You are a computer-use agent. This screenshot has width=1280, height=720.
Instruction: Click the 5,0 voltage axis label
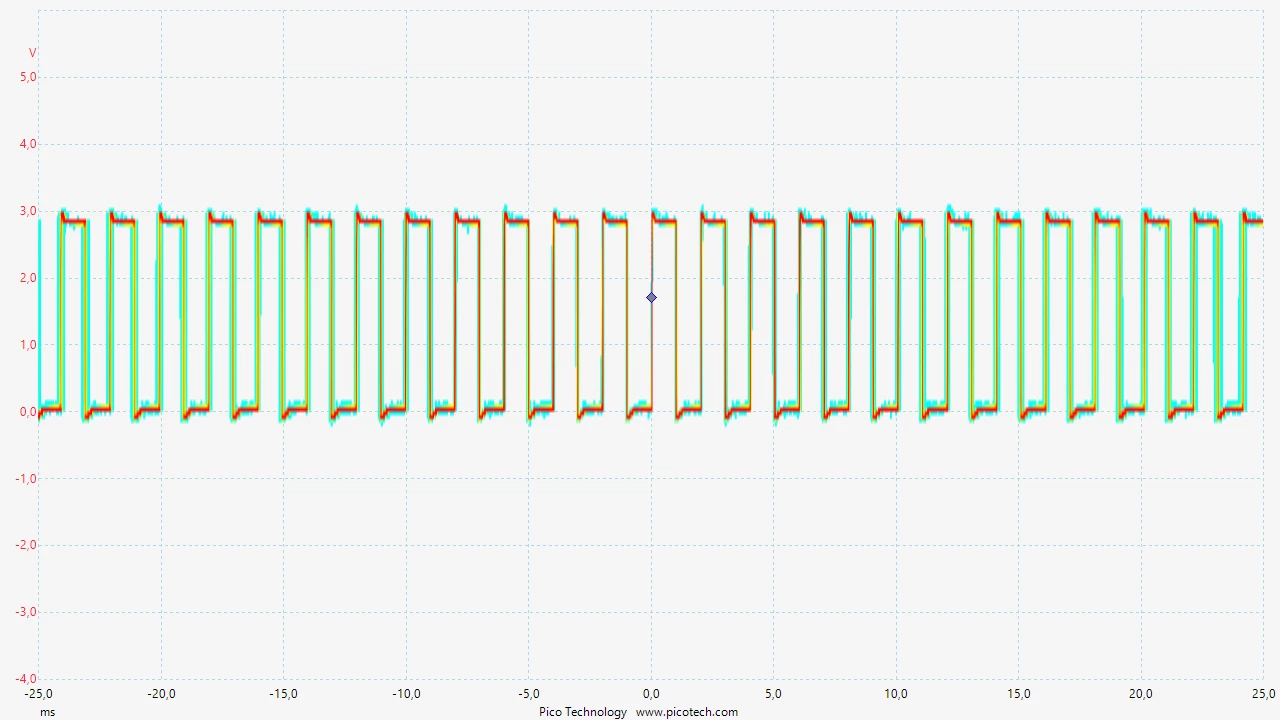point(28,77)
